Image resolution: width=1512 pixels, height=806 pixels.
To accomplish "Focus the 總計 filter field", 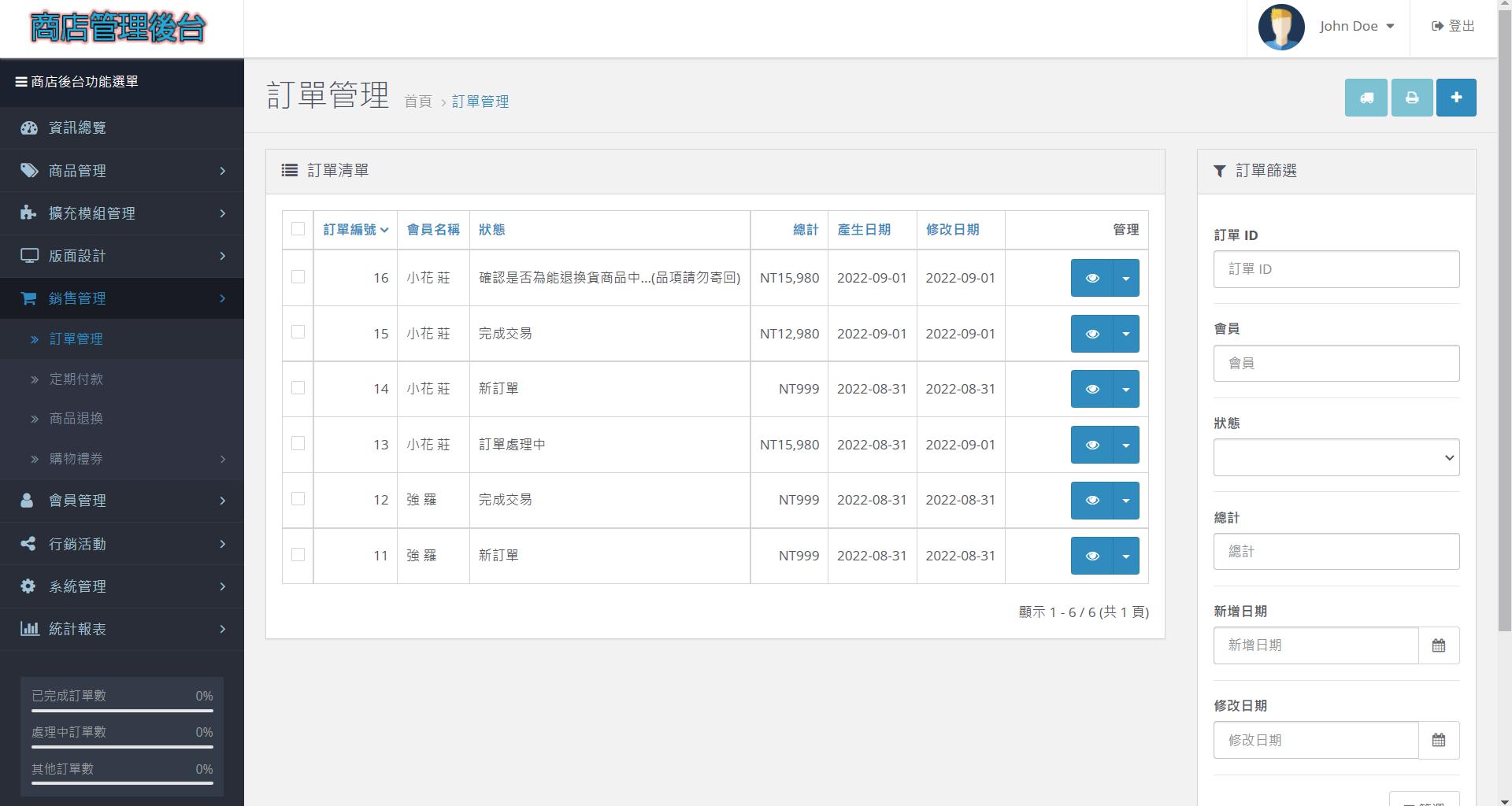I will click(x=1336, y=552).
